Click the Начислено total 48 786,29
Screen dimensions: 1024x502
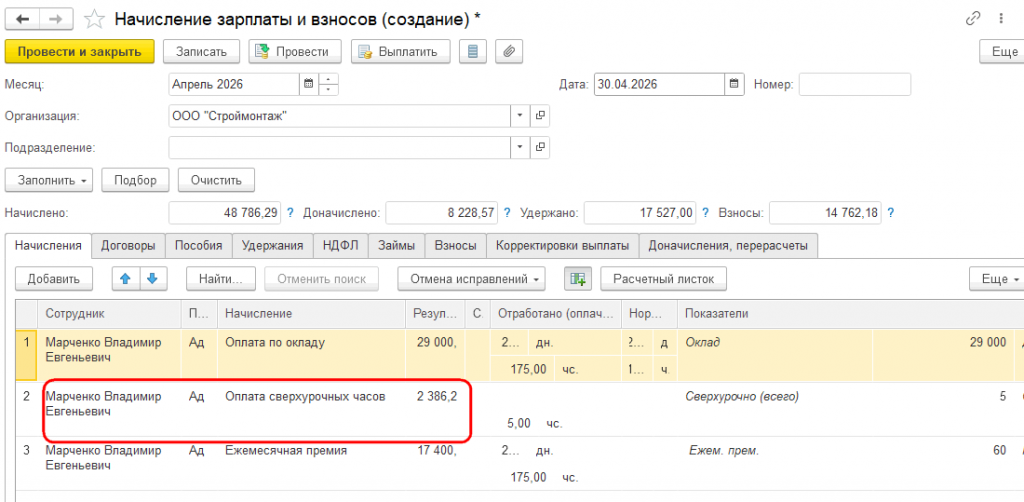coord(225,213)
